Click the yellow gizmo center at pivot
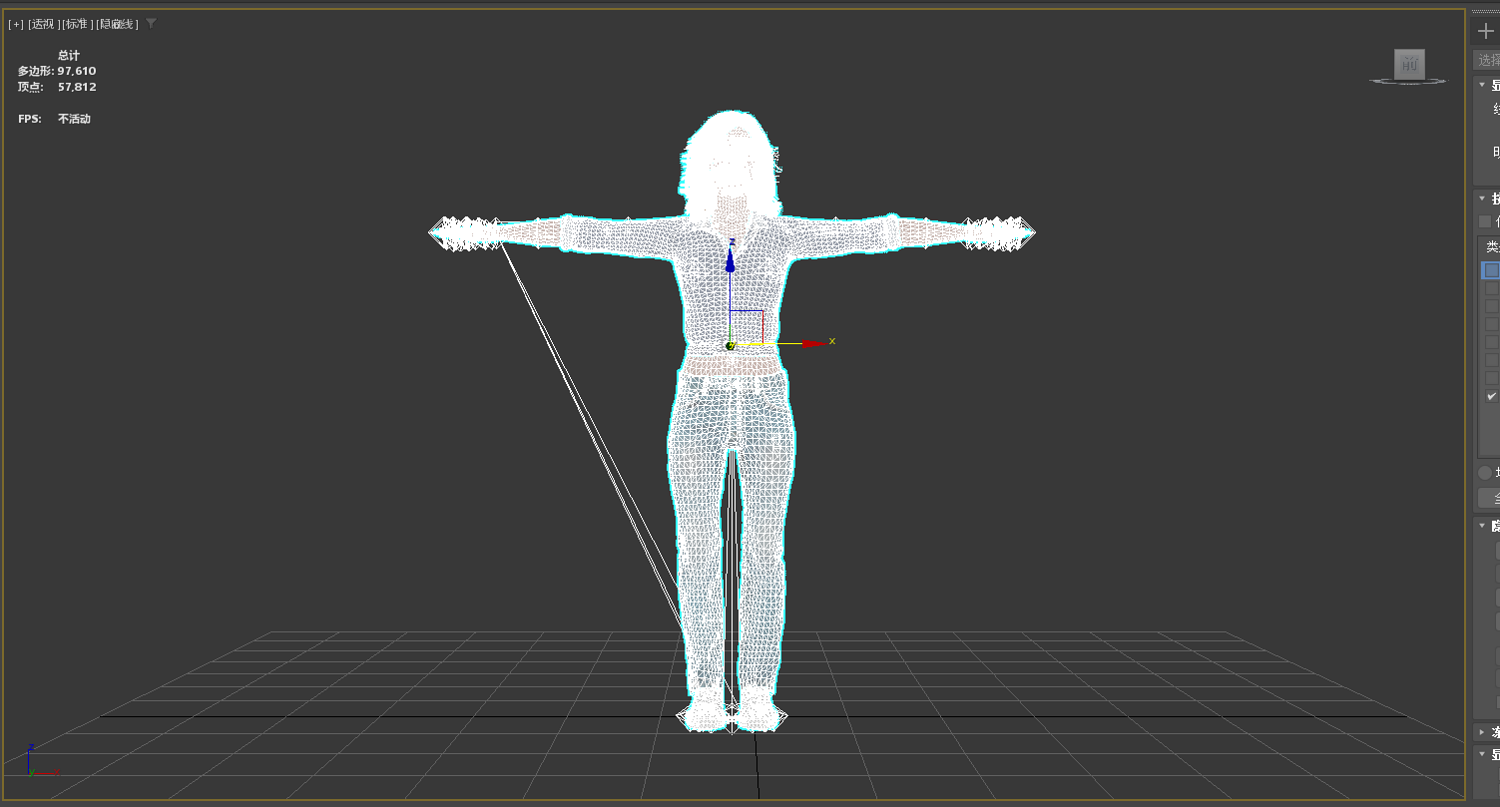 tap(731, 345)
